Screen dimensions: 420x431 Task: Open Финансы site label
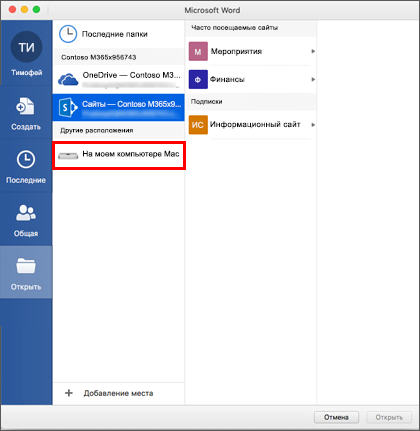click(x=227, y=79)
